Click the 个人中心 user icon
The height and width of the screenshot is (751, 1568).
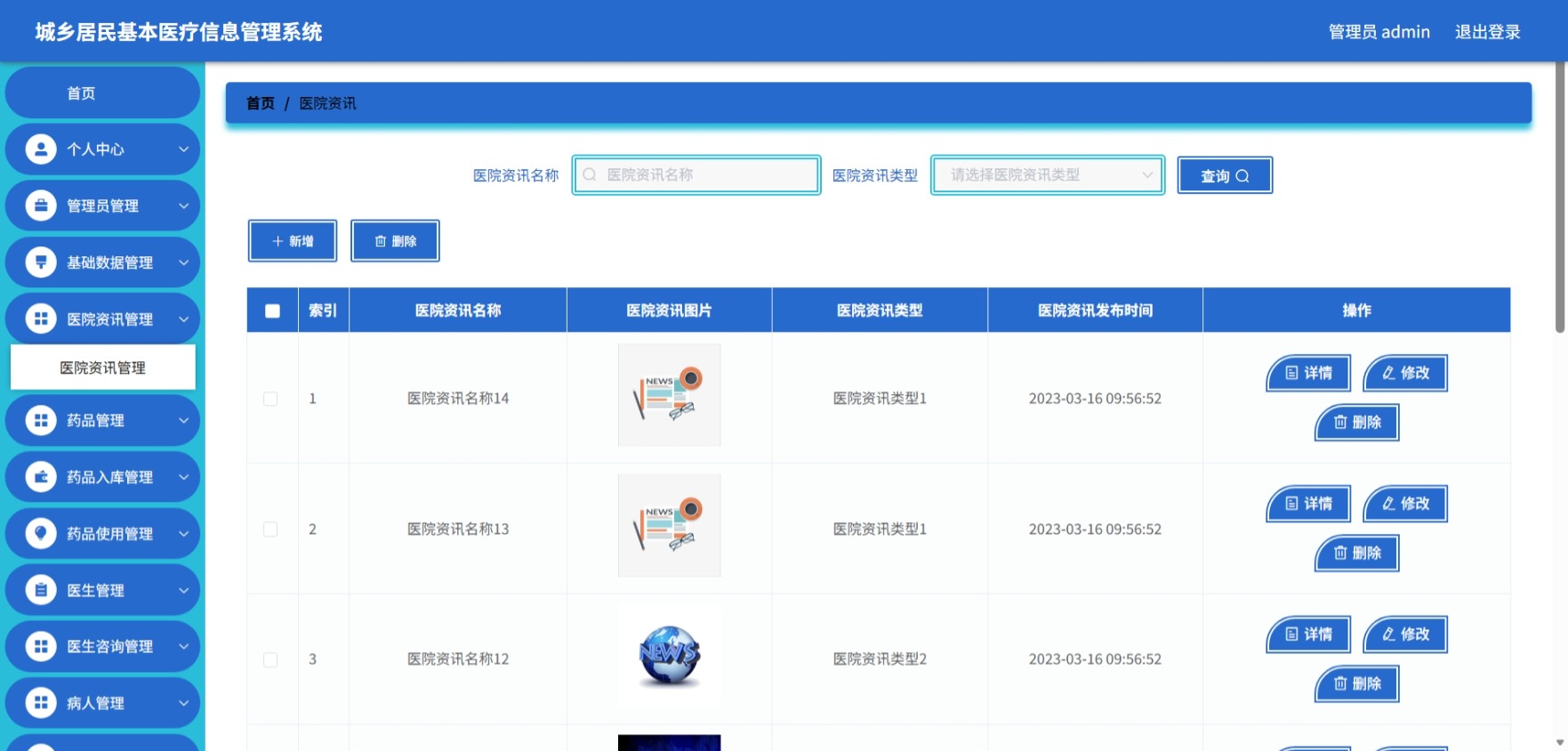point(41,149)
